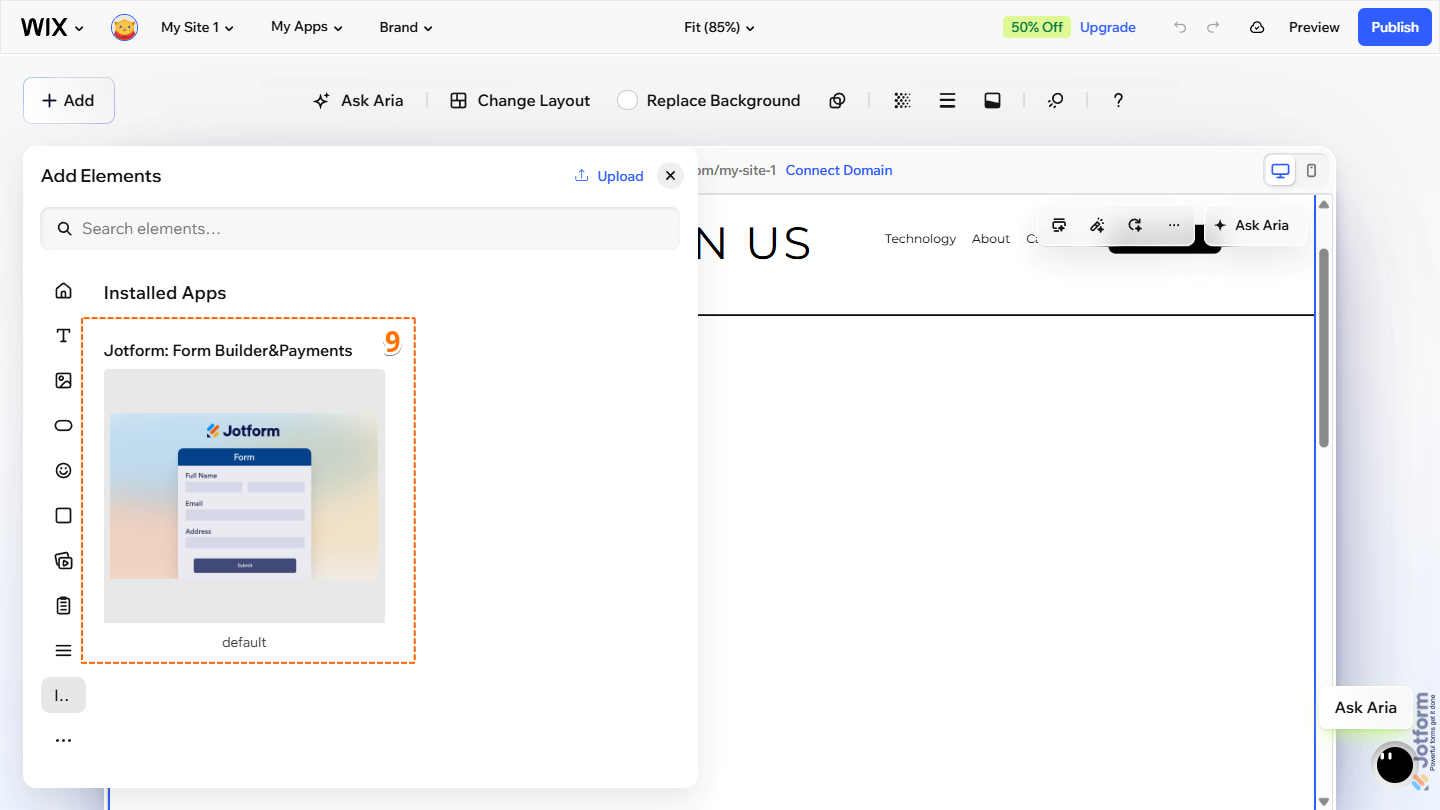Click the Redo arrow icon

(1213, 28)
